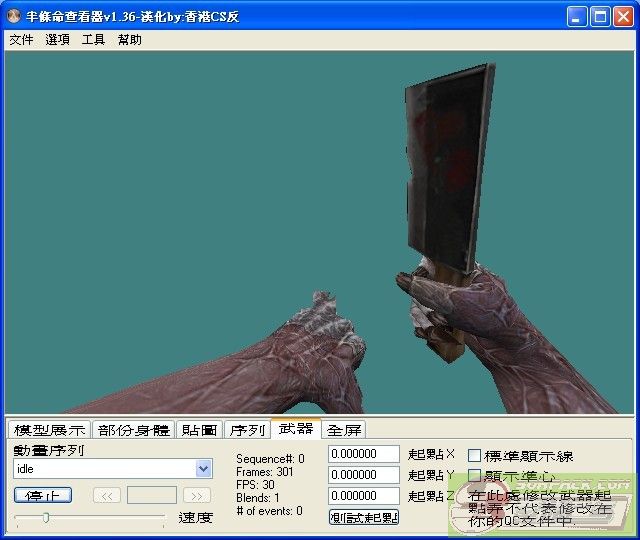
Task: Switch to the 部份身體 tab
Action: [134, 430]
